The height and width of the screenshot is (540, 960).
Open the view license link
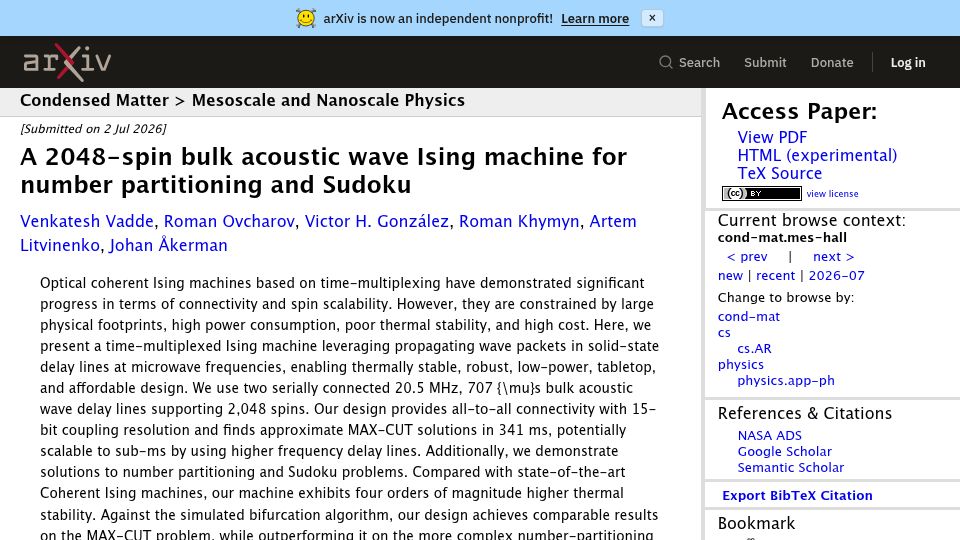[832, 193]
